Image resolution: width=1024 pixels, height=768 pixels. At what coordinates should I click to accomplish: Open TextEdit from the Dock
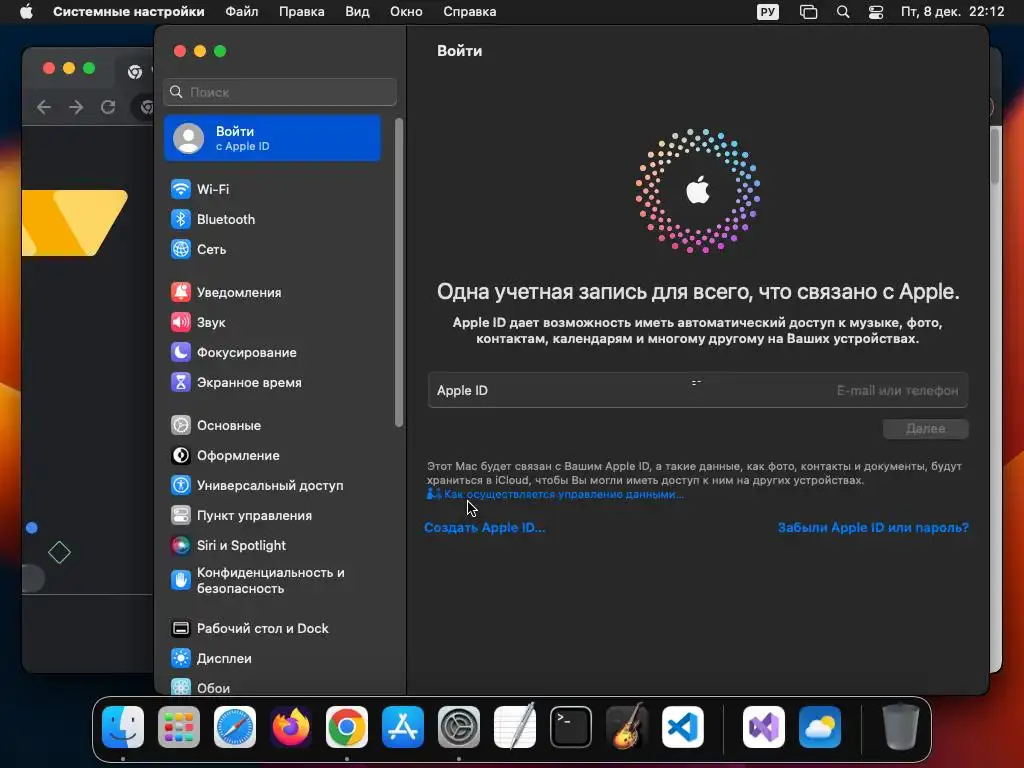pyautogui.click(x=515, y=727)
